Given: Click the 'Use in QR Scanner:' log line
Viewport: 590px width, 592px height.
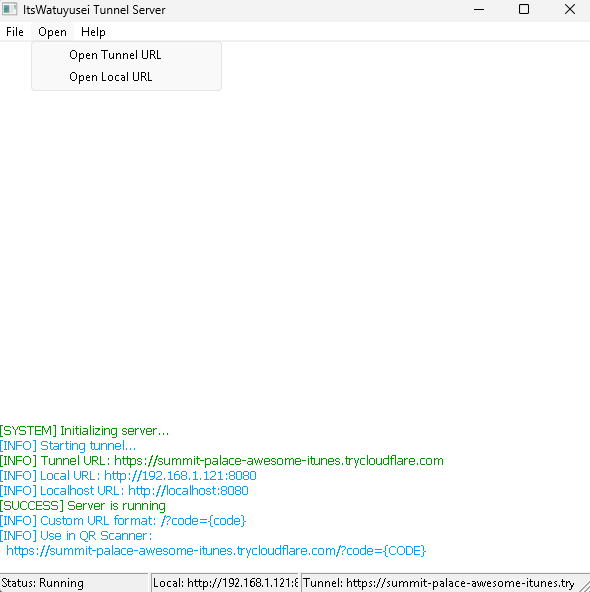Looking at the screenshot, I should (x=76, y=536).
